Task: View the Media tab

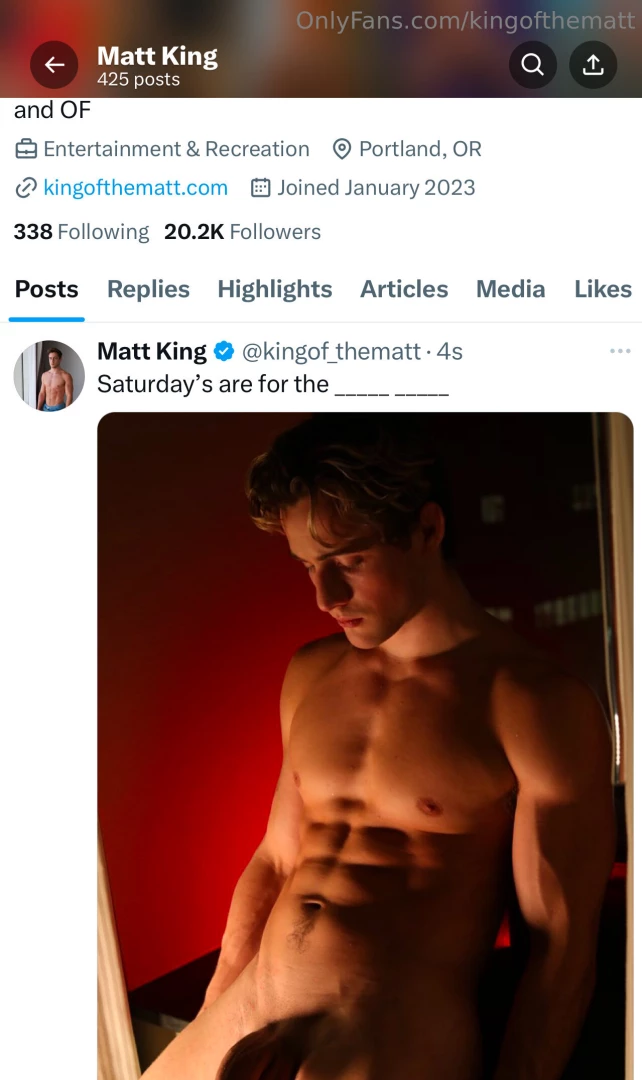Action: pyautogui.click(x=510, y=290)
